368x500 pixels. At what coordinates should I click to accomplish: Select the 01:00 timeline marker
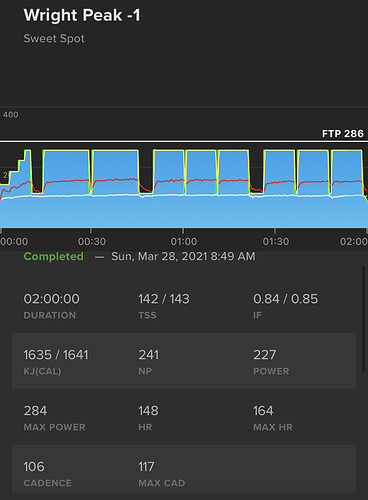184,241
